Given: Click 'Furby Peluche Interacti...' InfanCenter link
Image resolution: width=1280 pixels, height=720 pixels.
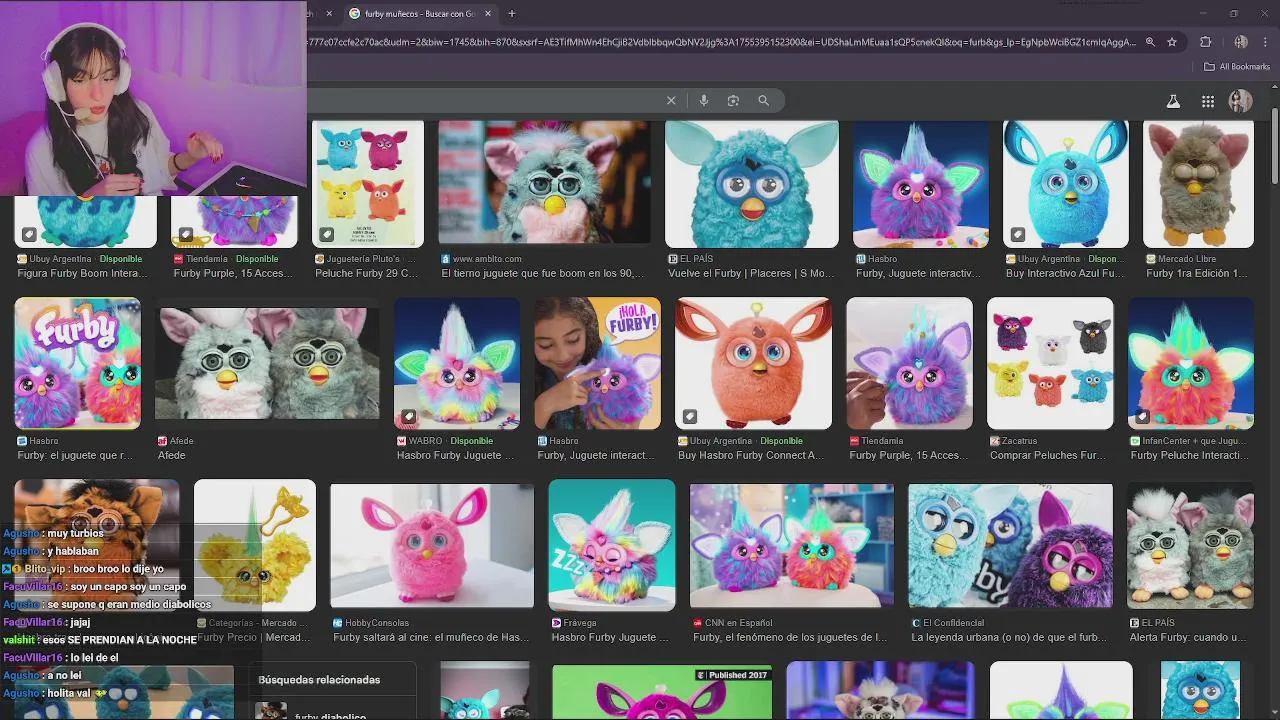Looking at the screenshot, I should coord(1190,455).
